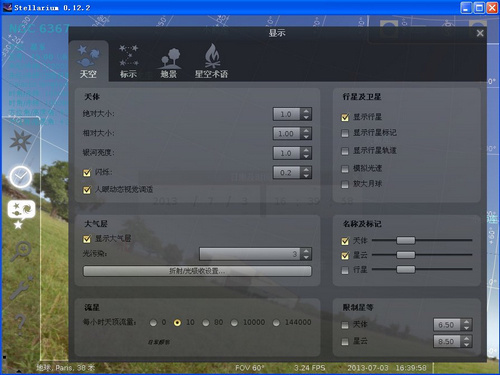Enable 行星 labels checkbox in 名称及标记
The image size is (500, 375).
point(345,270)
